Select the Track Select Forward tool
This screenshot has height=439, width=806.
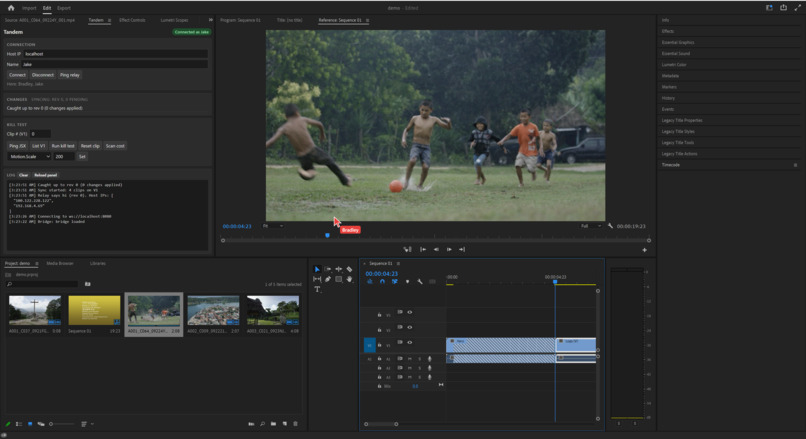coord(328,269)
